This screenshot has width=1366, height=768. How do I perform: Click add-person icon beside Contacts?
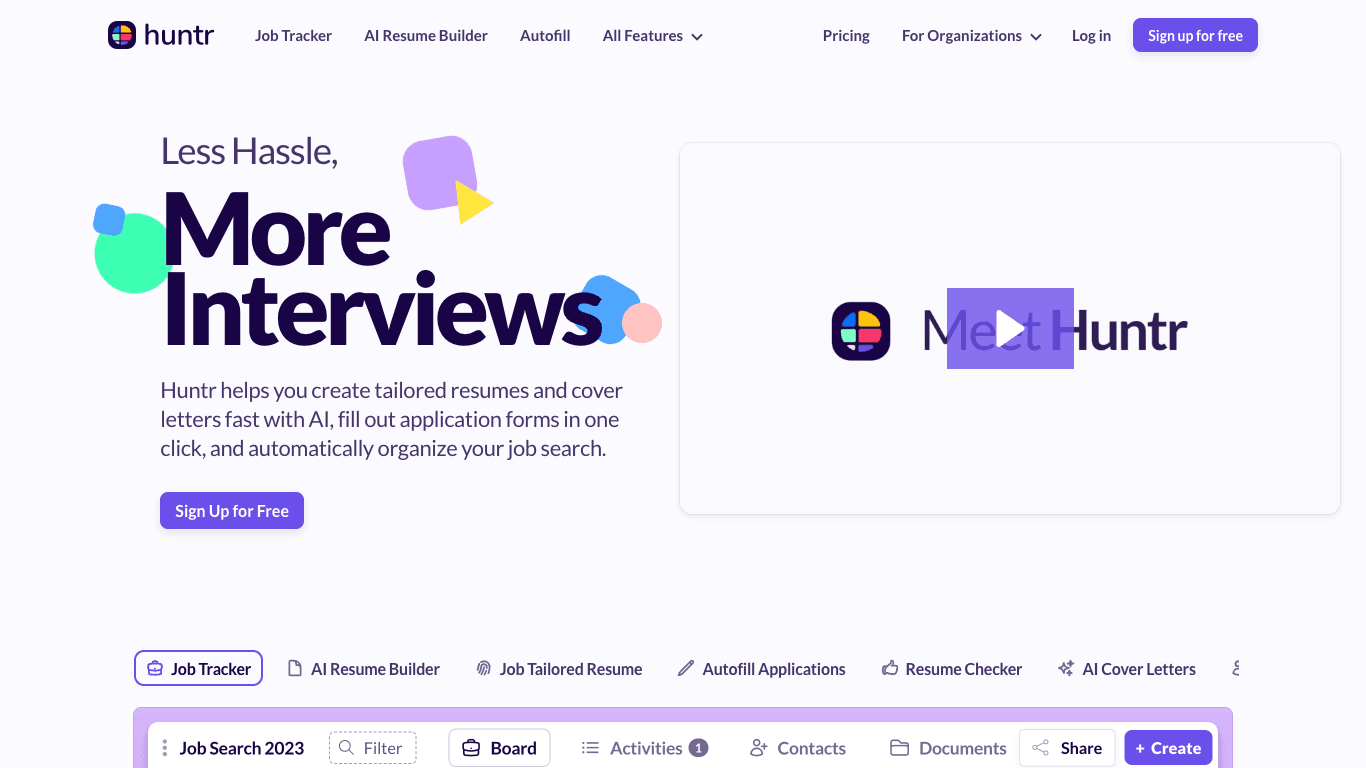click(x=759, y=748)
